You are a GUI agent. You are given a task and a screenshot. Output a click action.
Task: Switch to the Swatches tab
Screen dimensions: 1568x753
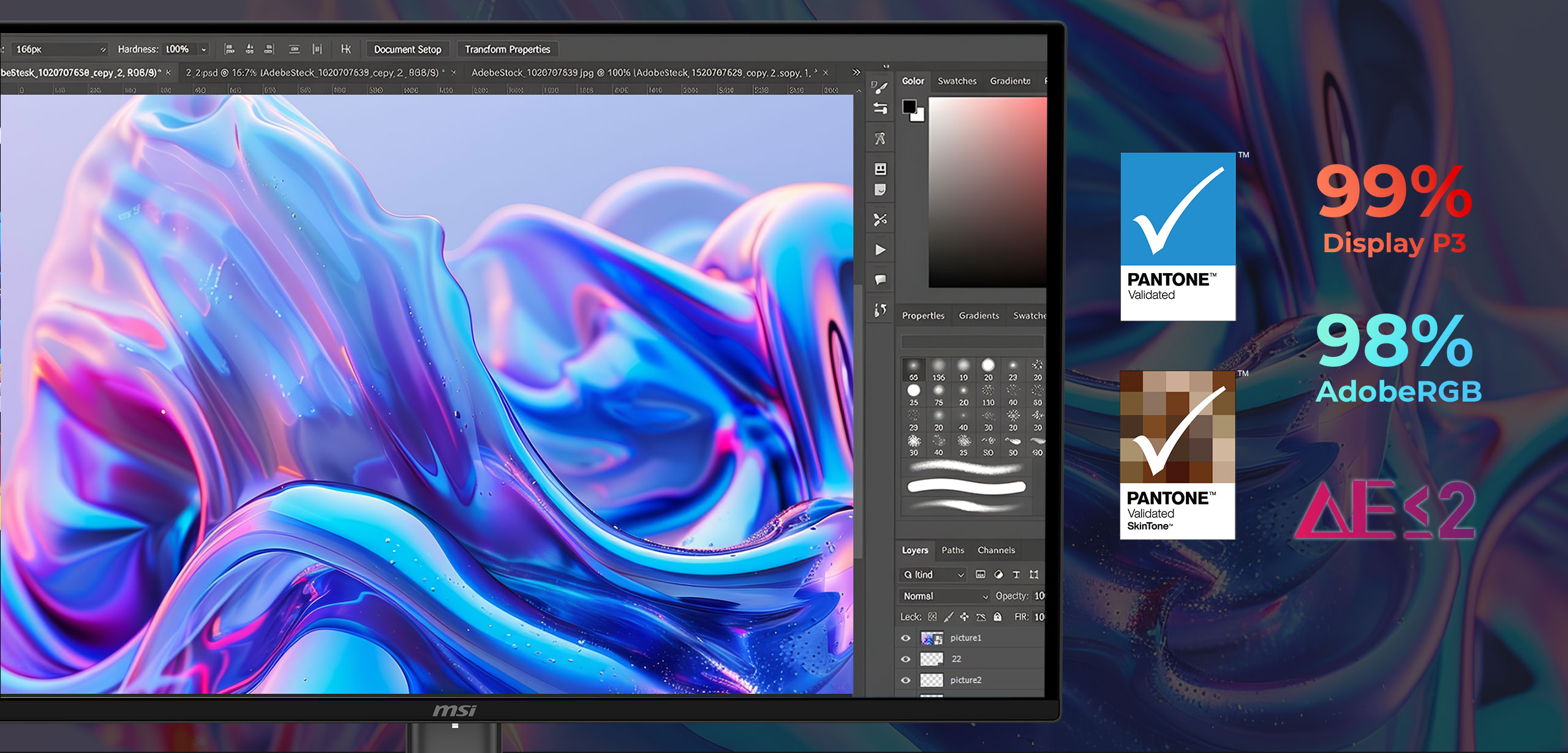957,81
